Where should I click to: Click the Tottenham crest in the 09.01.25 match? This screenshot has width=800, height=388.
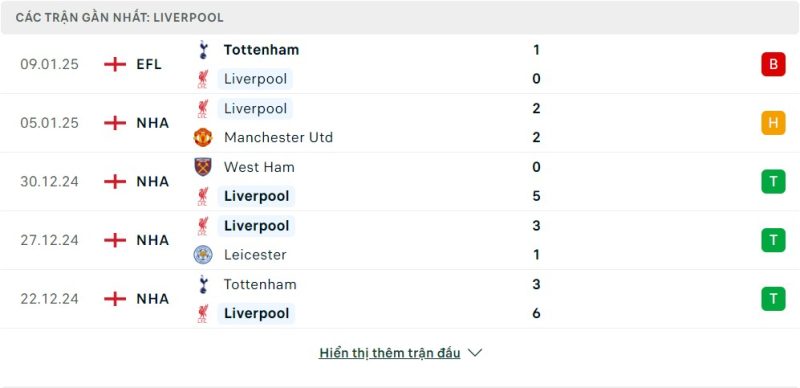(x=203, y=50)
